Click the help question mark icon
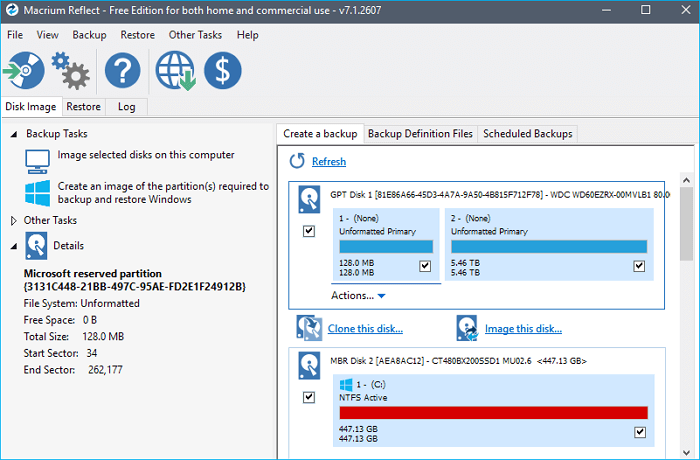The image size is (700, 460). [123, 71]
